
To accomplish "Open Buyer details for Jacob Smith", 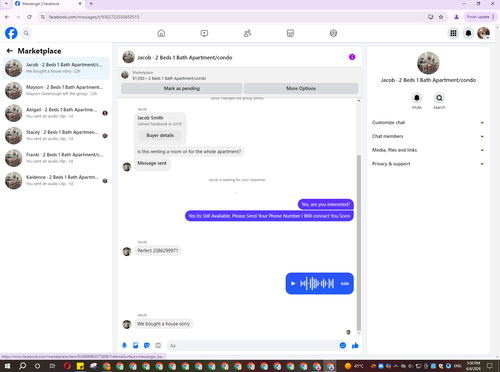I will coord(160,135).
